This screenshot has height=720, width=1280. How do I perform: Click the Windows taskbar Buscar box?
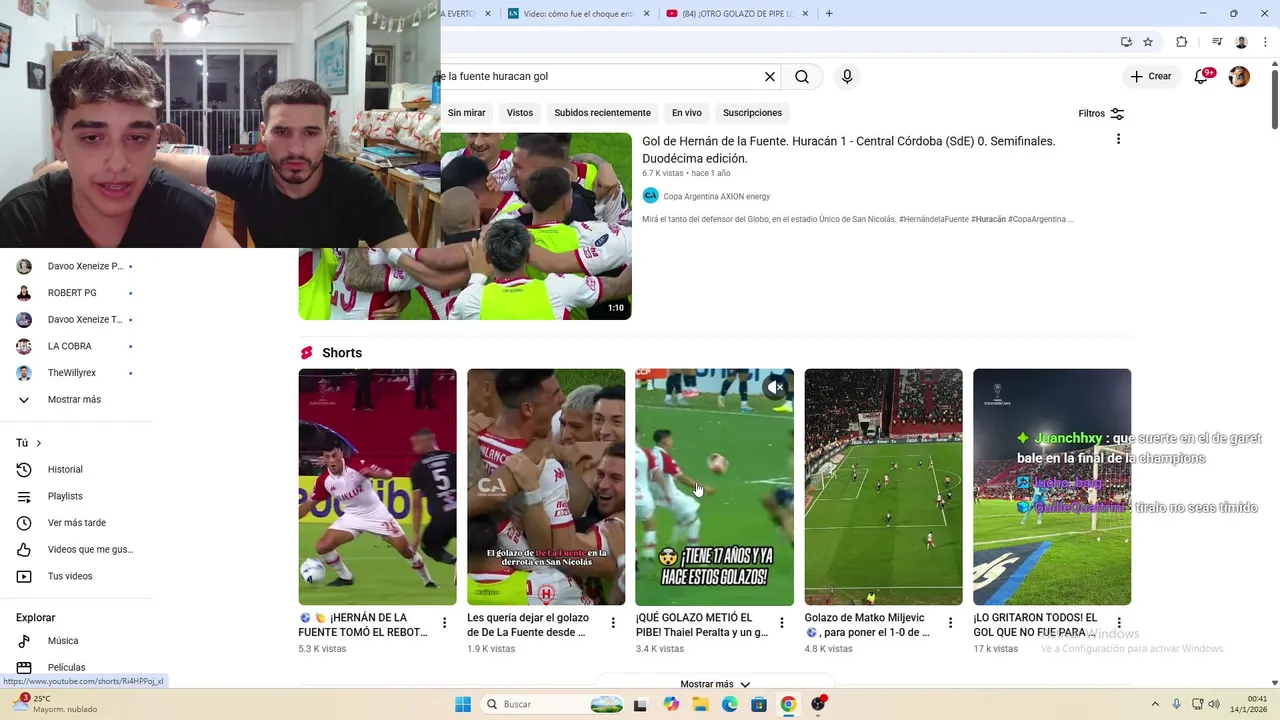pyautogui.click(x=553, y=704)
